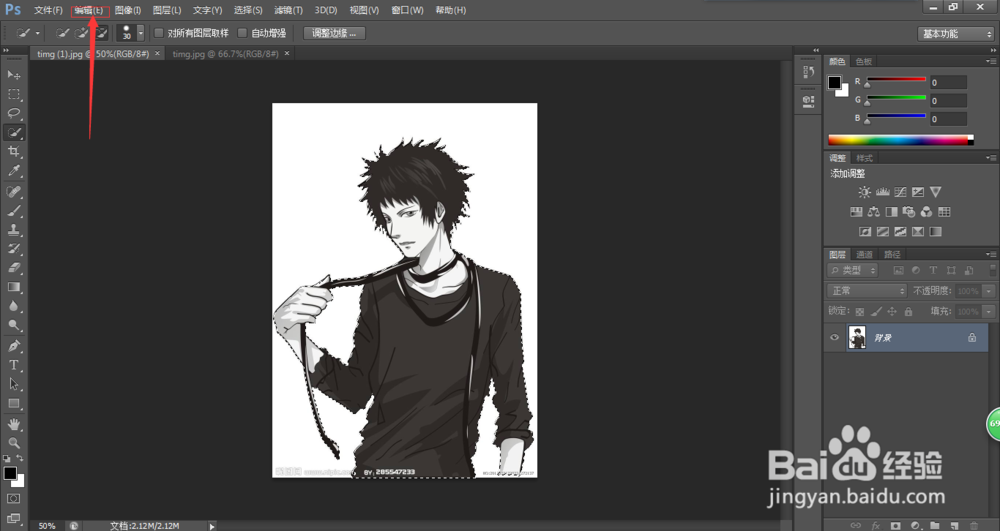Select the Lasso tool

13,113
